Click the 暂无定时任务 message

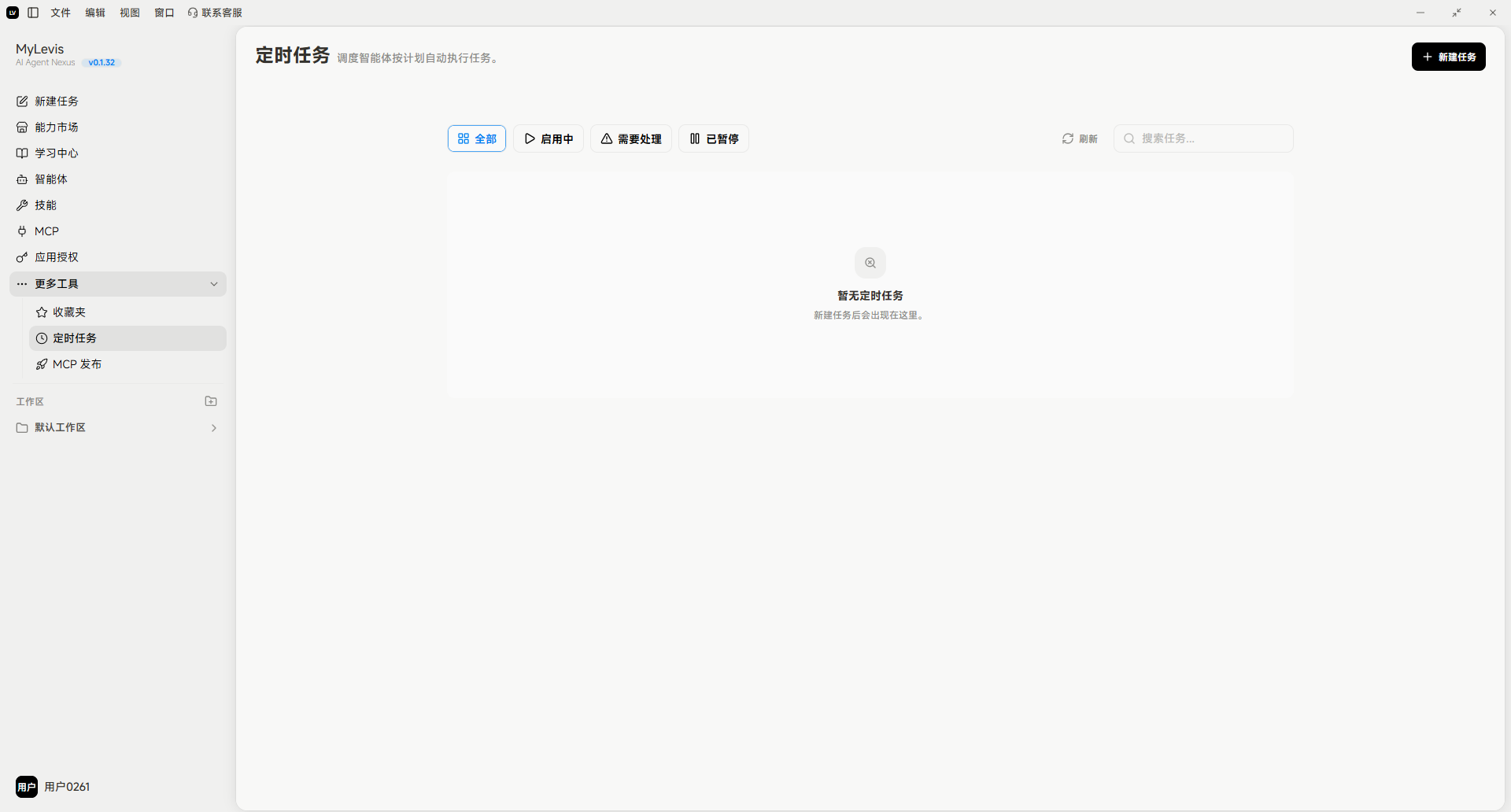pyautogui.click(x=870, y=296)
